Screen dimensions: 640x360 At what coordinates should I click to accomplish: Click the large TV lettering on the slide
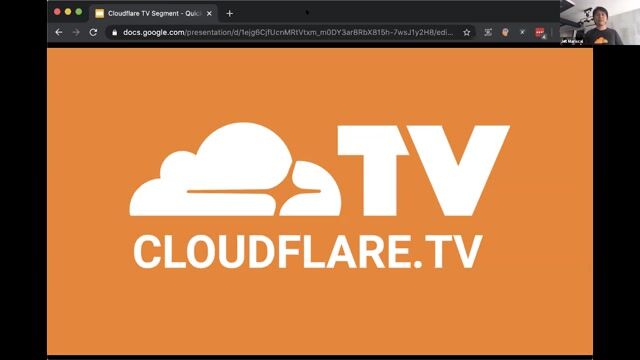[424, 171]
